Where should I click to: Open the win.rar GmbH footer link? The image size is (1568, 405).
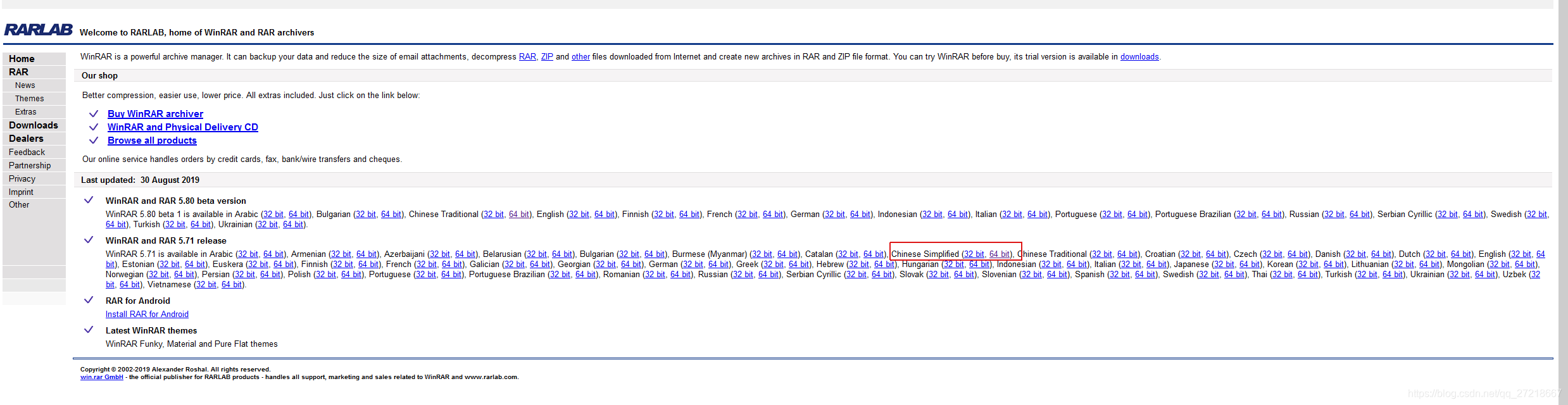point(102,377)
